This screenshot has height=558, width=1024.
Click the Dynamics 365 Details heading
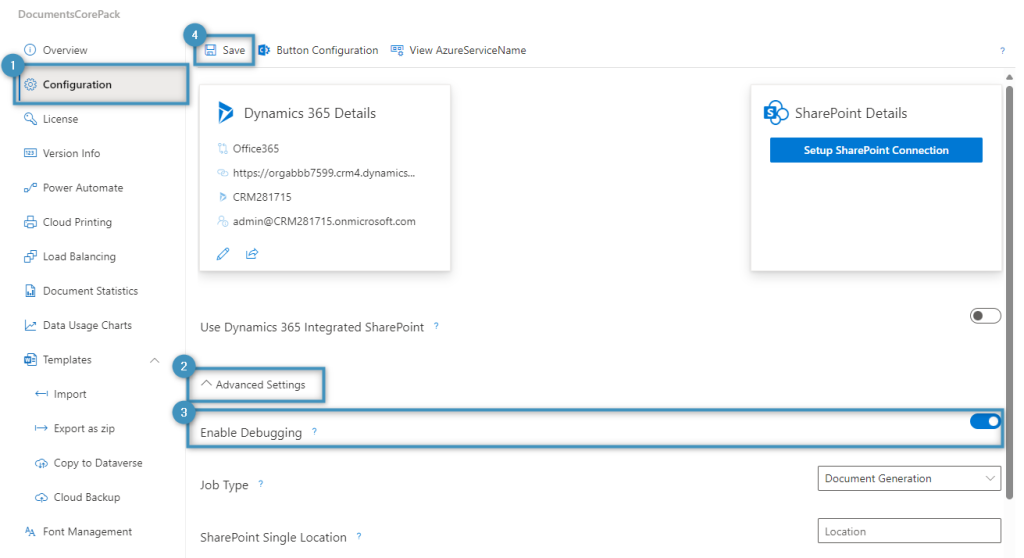click(x=310, y=113)
